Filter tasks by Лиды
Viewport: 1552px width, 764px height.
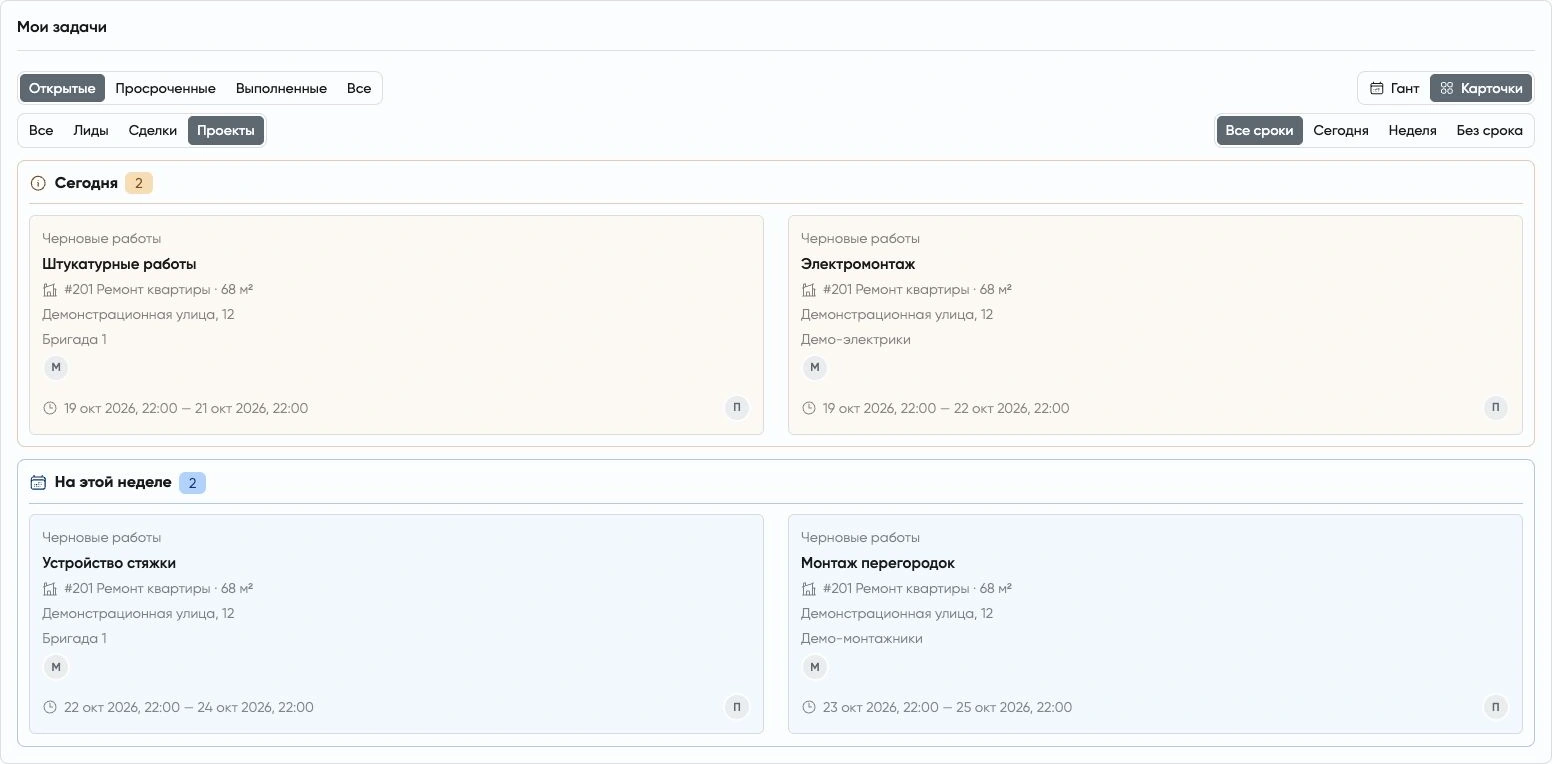pyautogui.click(x=91, y=130)
